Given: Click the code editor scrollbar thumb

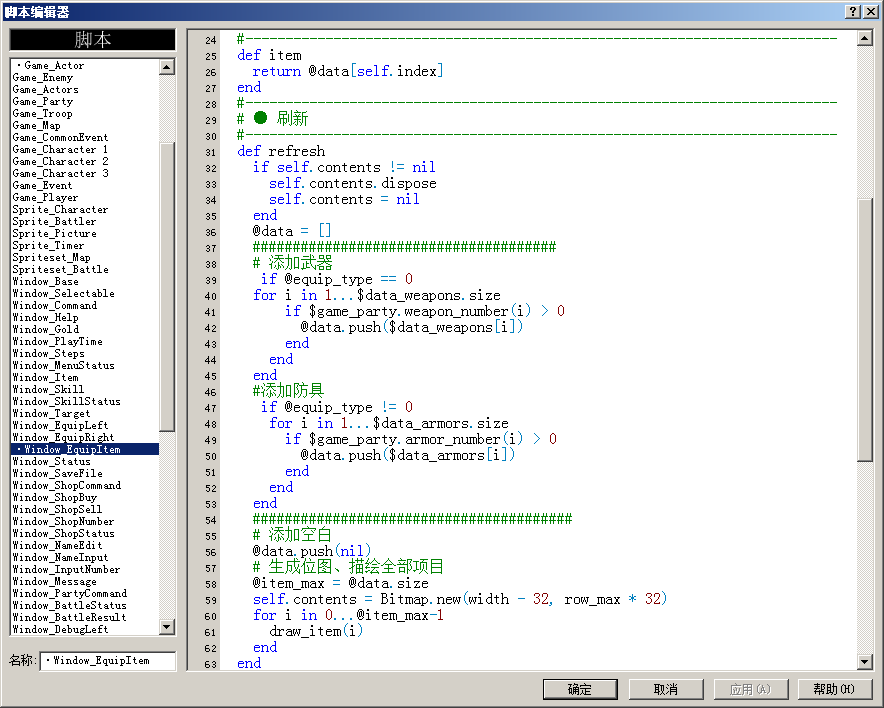Looking at the screenshot, I should pyautogui.click(x=864, y=330).
